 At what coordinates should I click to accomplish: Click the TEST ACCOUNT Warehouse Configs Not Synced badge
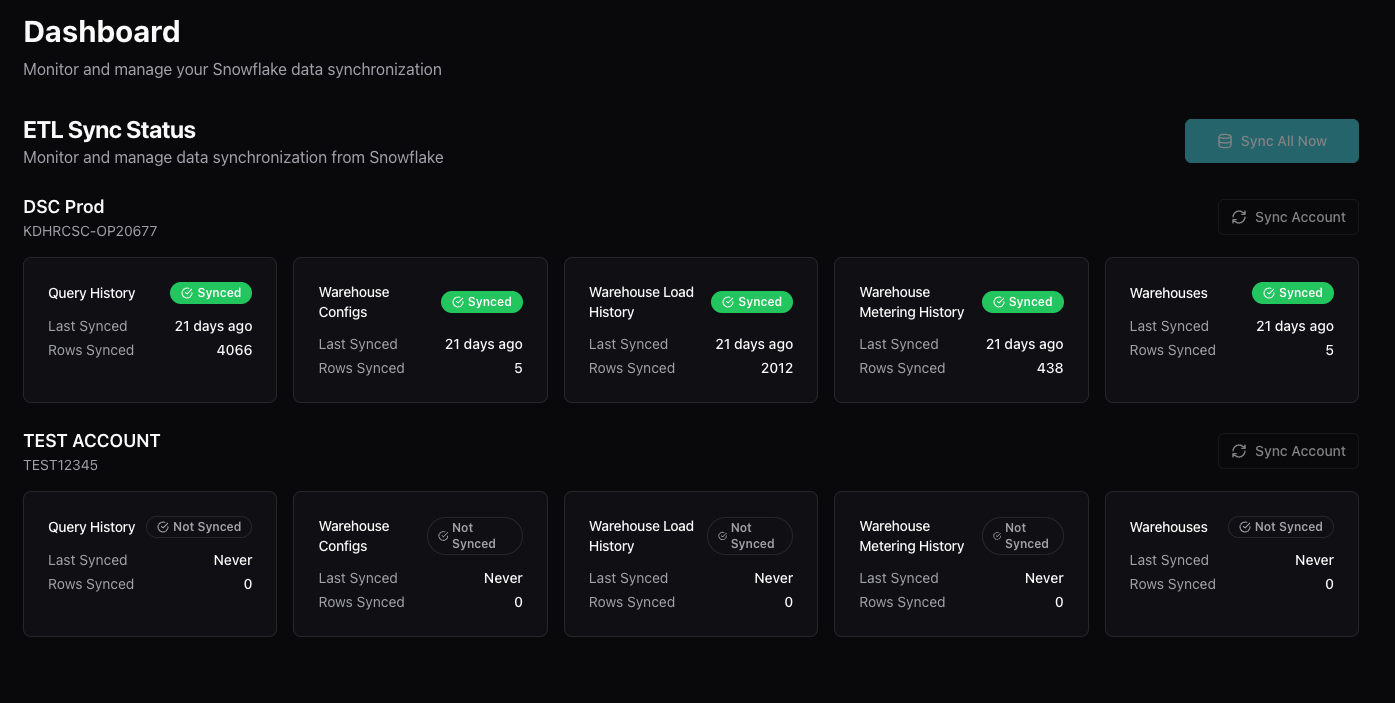click(474, 536)
